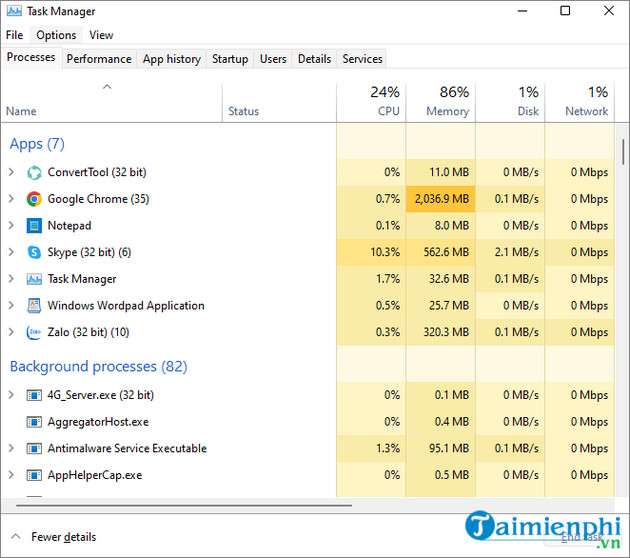Click Skype's 10.3% CPU cell
This screenshot has width=630, height=558.
pyautogui.click(x=371, y=252)
